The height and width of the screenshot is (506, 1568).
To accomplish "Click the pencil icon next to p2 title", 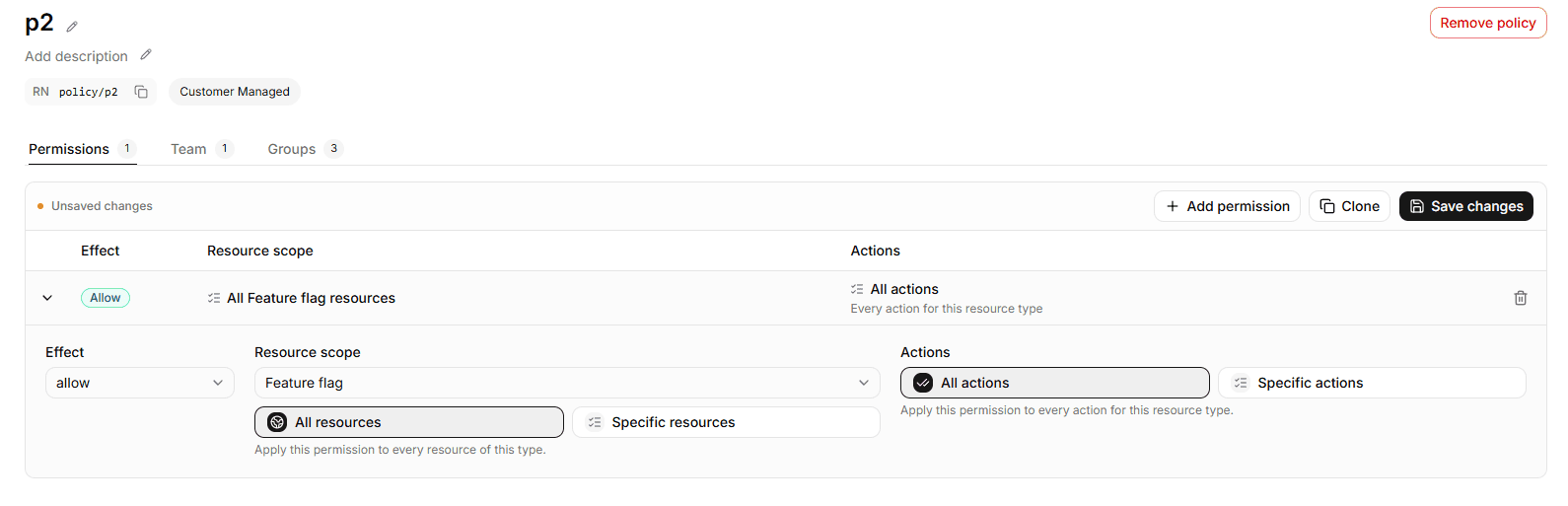I will pyautogui.click(x=72, y=27).
